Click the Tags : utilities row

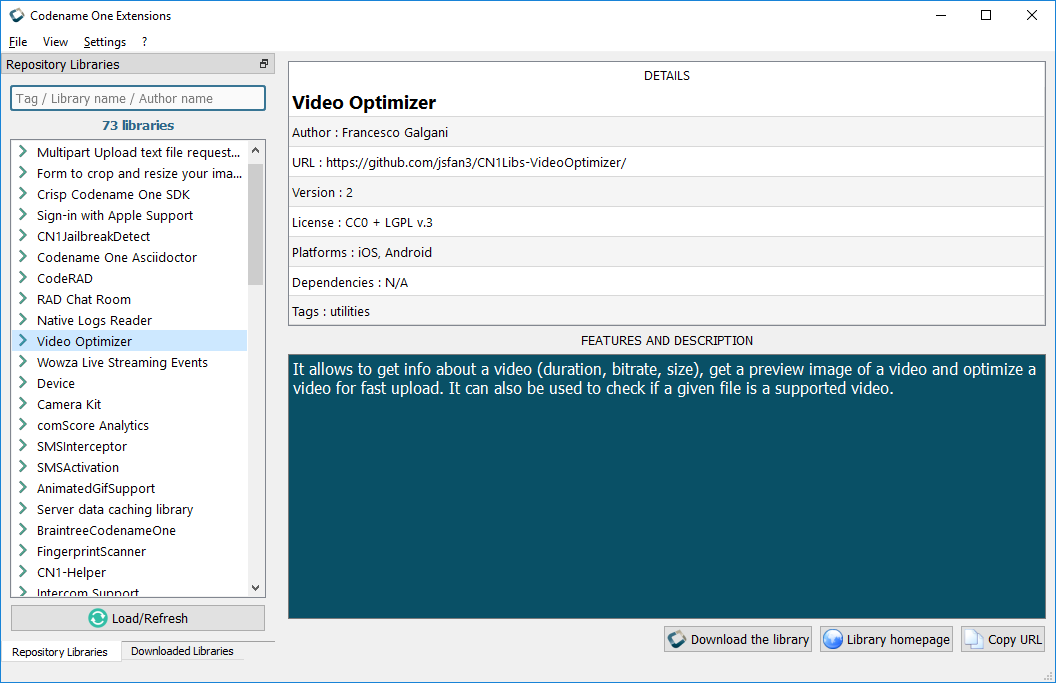tap(667, 311)
